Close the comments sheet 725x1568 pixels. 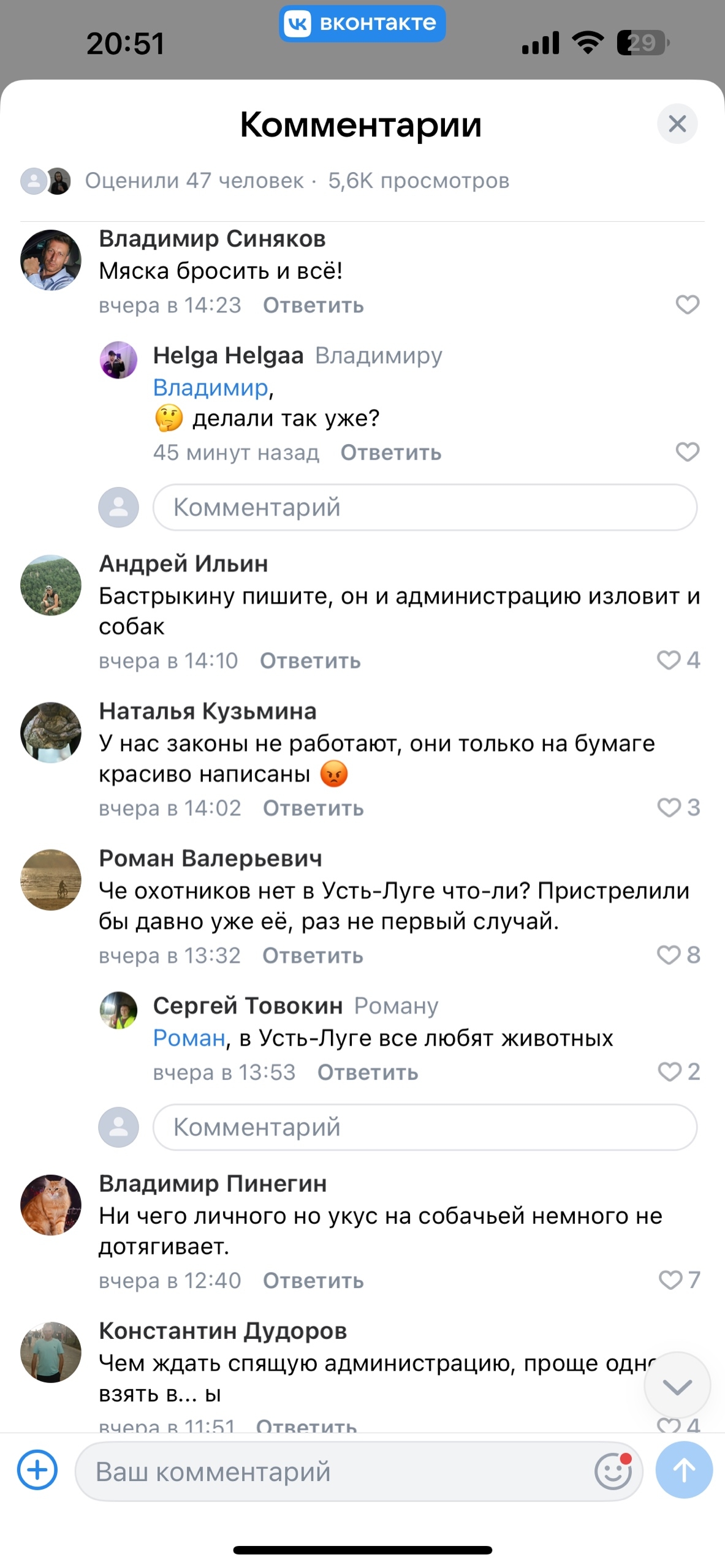(x=677, y=124)
